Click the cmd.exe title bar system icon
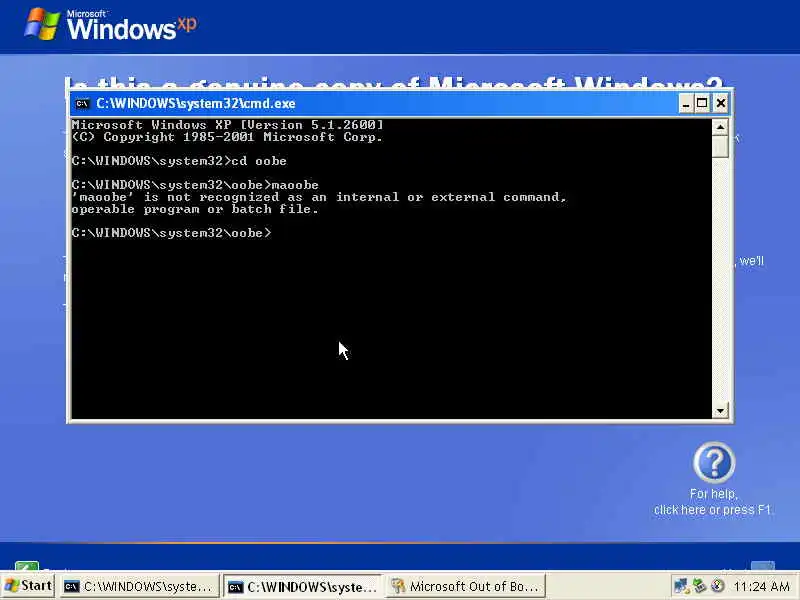This screenshot has height=600, width=800. [x=82, y=104]
